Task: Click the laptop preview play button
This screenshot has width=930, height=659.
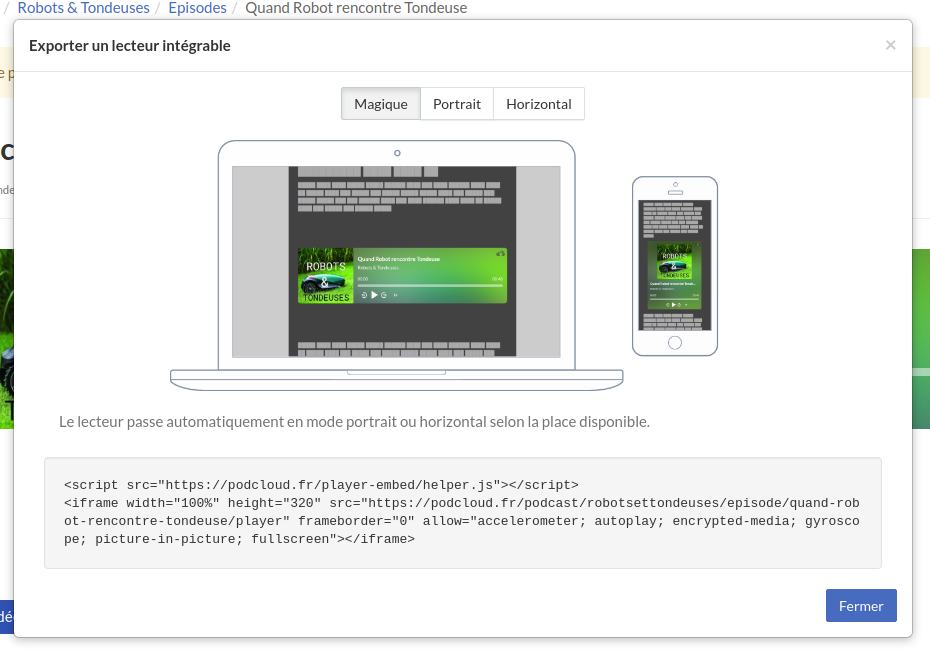Action: (374, 295)
